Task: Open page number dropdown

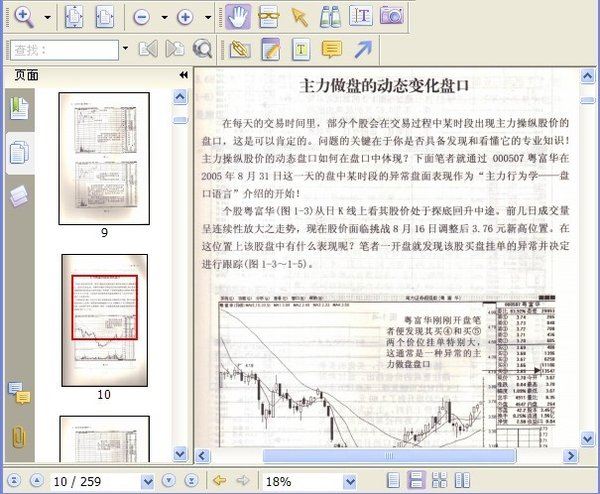Action: point(147,482)
